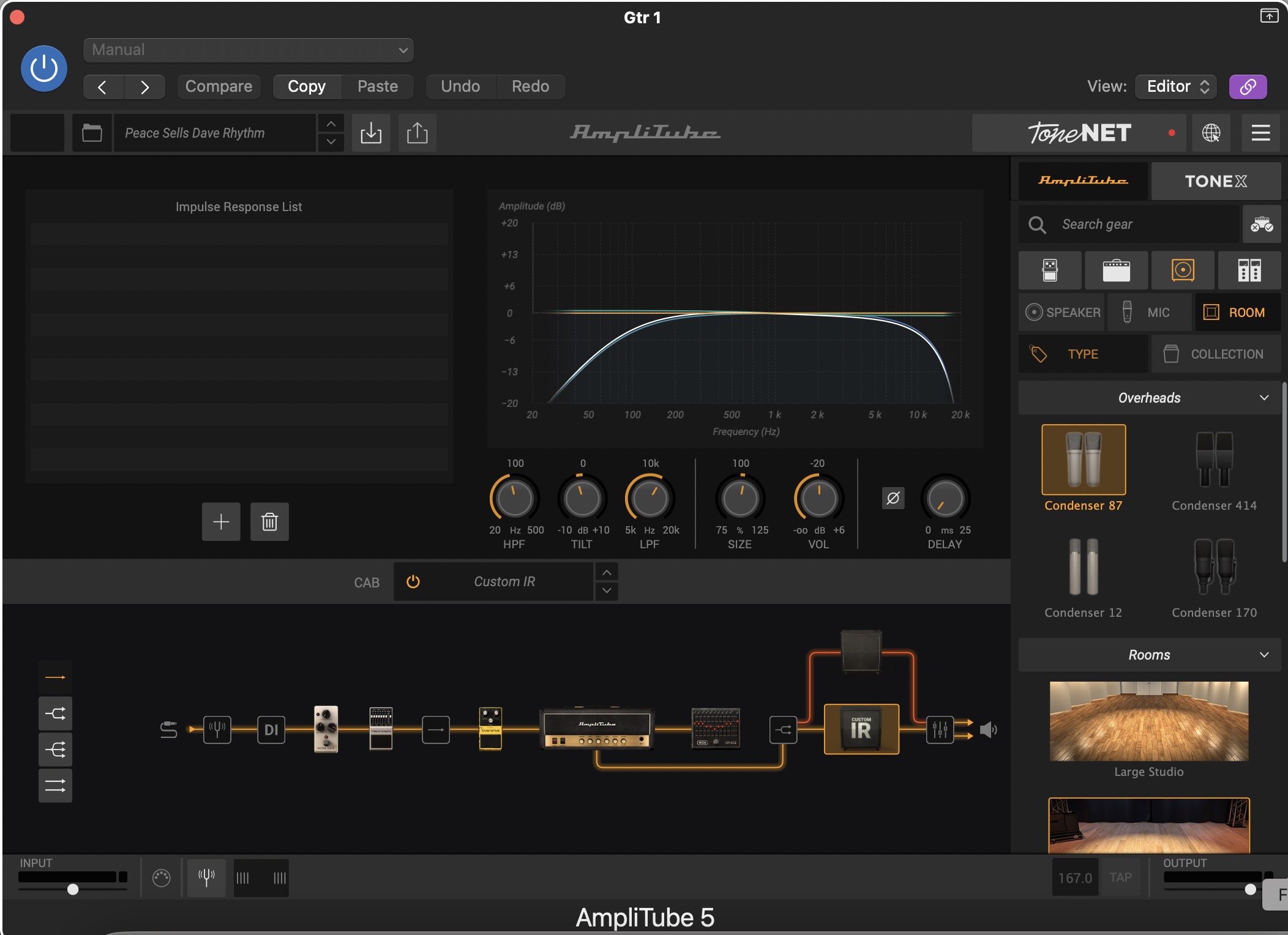Image resolution: width=1288 pixels, height=935 pixels.
Task: Click the export share preset icon
Action: click(417, 133)
